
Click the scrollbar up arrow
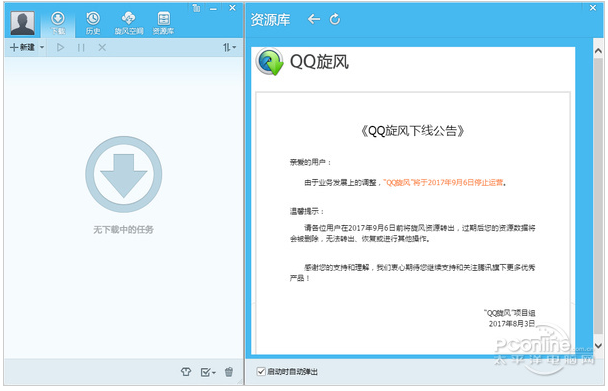coord(598,51)
